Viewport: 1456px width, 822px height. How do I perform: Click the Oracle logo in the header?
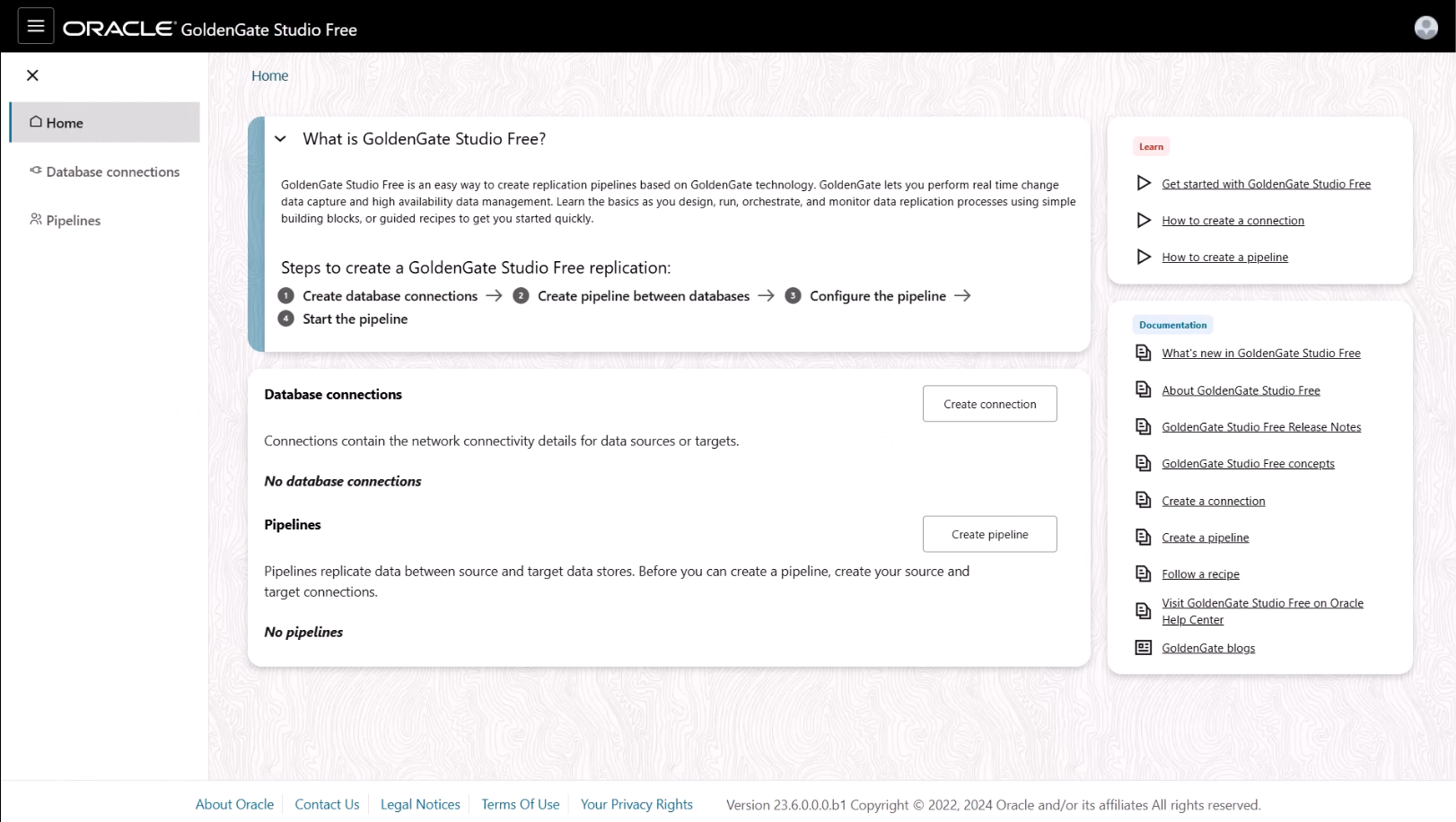coord(118,29)
